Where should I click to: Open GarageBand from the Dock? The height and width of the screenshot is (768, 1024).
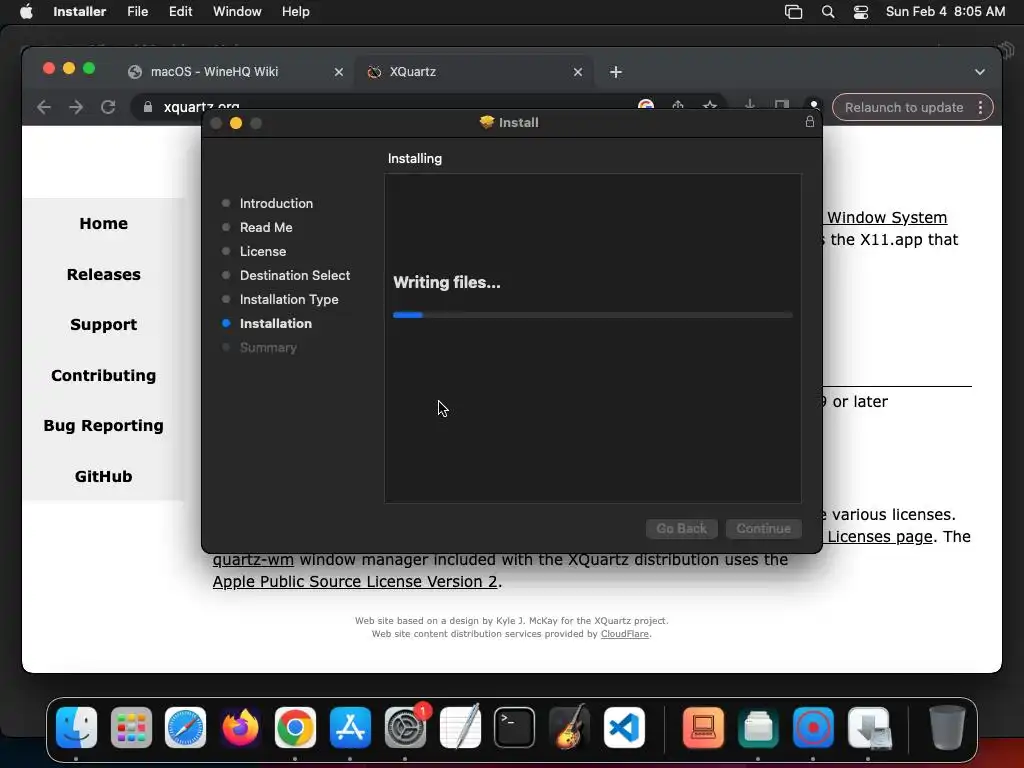[569, 727]
